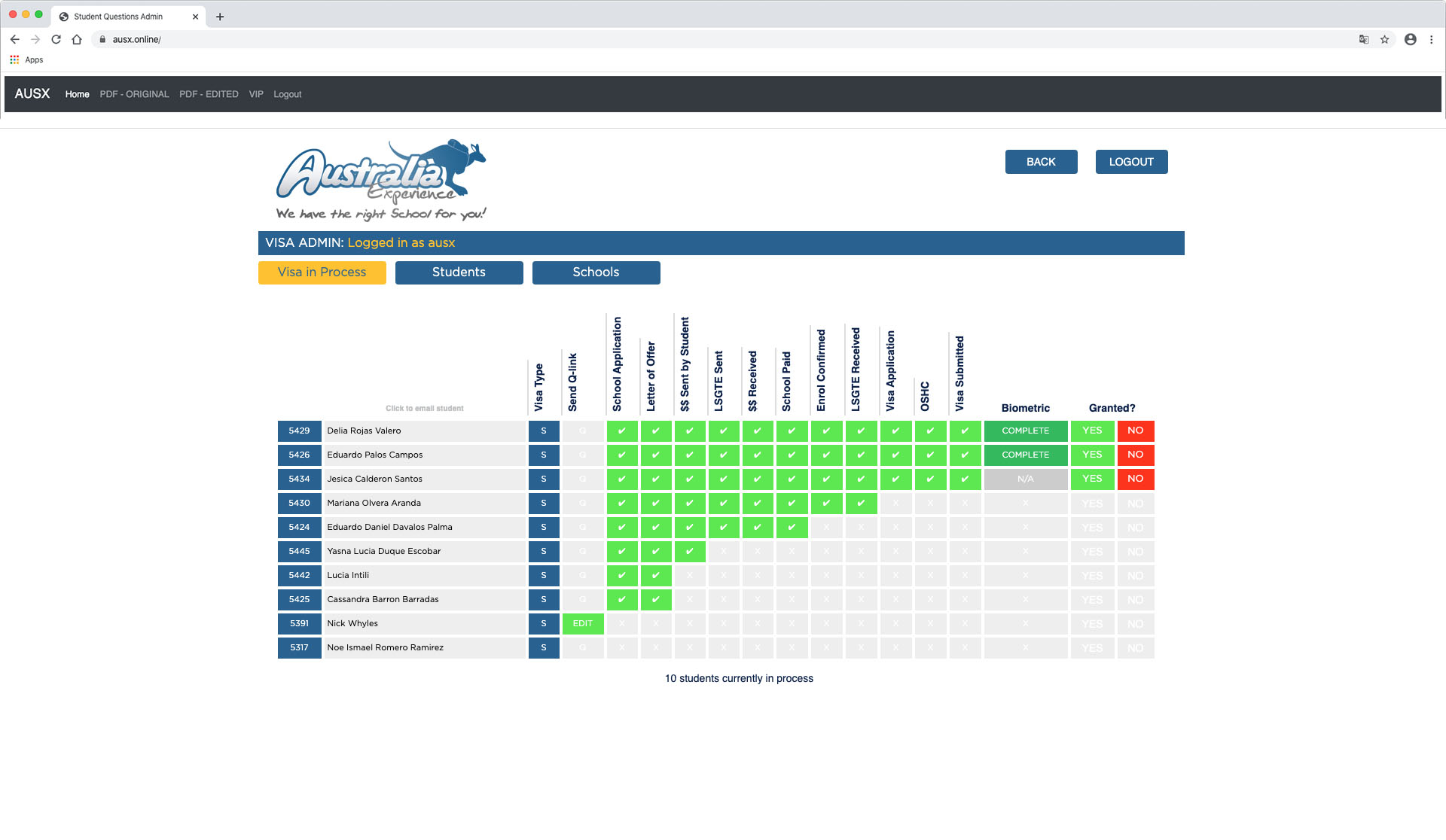Toggle School Application check for Delia Rojas Valero
Image resolution: width=1446 pixels, height=840 pixels.
(x=621, y=431)
